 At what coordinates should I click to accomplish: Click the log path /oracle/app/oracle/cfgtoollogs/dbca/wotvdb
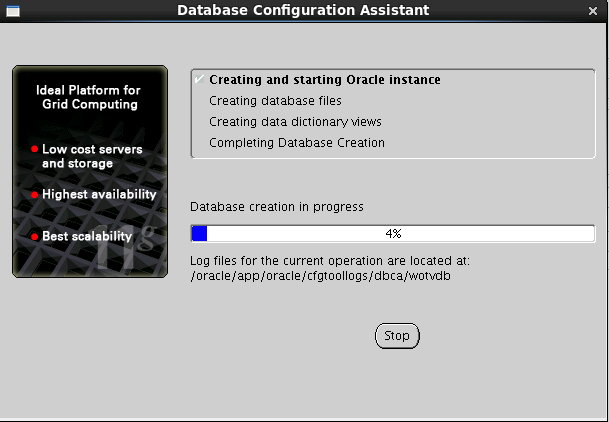(320, 276)
